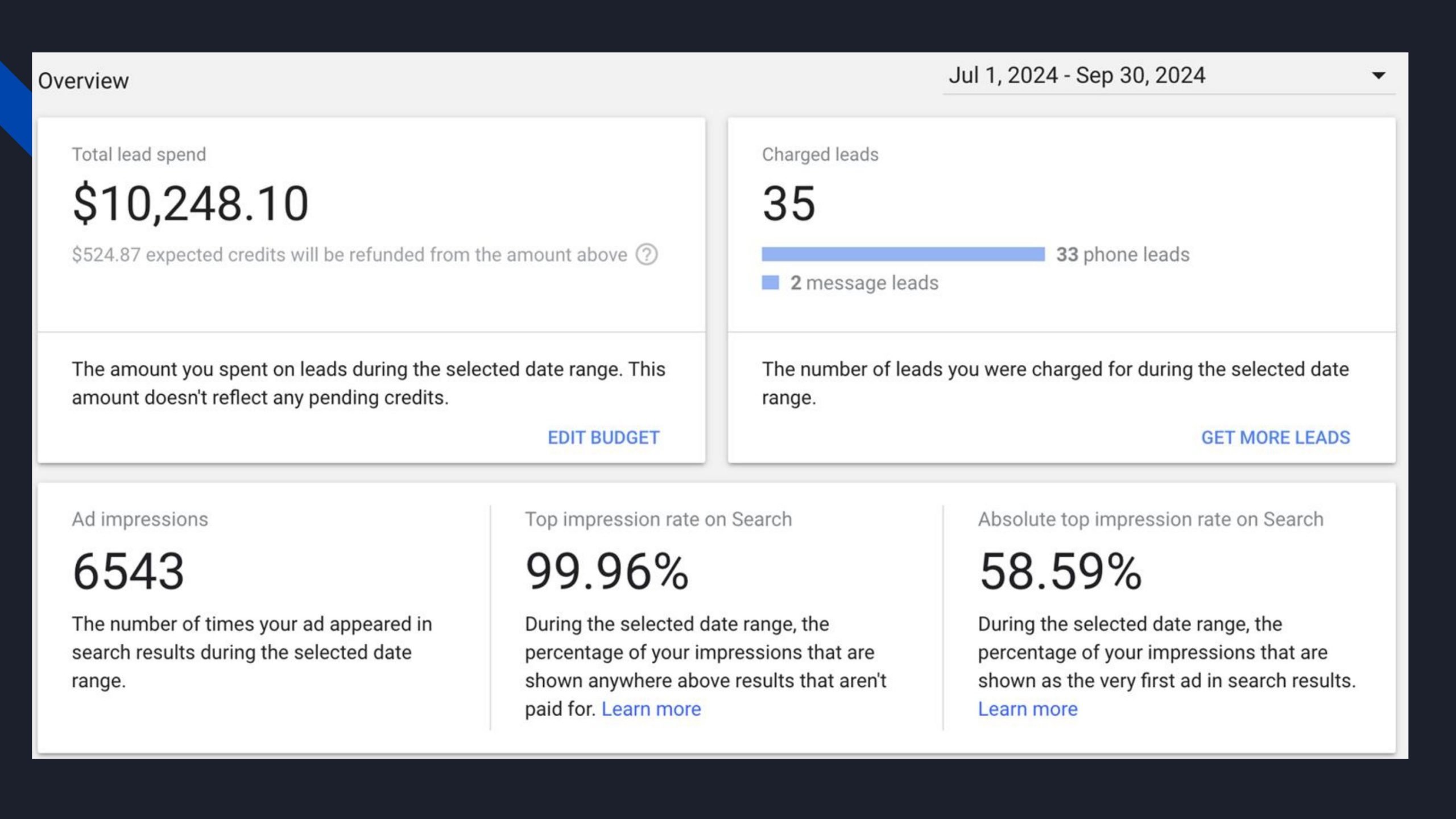The image size is (1456, 819).
Task: Open Learn more under Top impression rate
Action: pyautogui.click(x=651, y=709)
